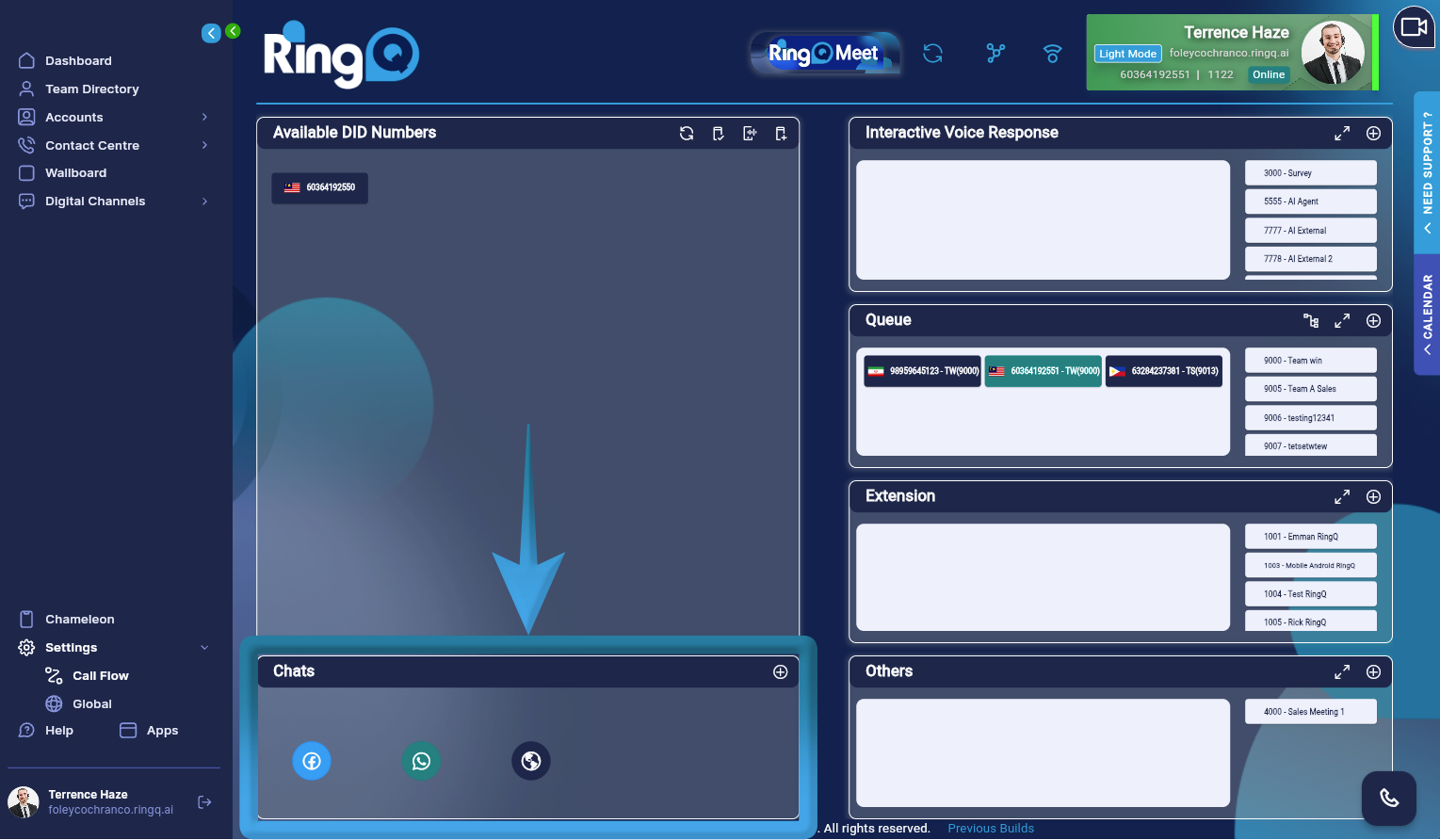Image resolution: width=1440 pixels, height=840 pixels.
Task: Collapse the left sidebar with blue arrow
Action: click(211, 32)
